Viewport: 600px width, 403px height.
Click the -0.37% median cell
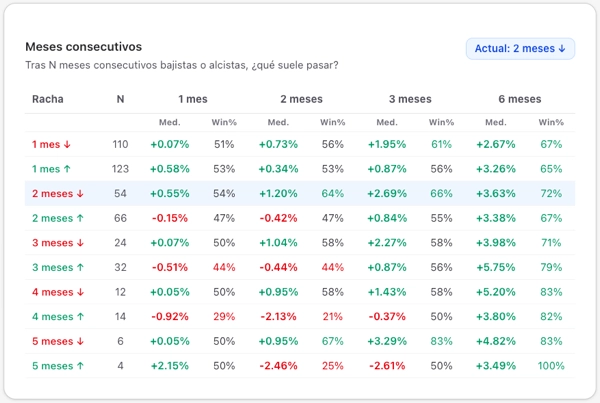(x=387, y=317)
